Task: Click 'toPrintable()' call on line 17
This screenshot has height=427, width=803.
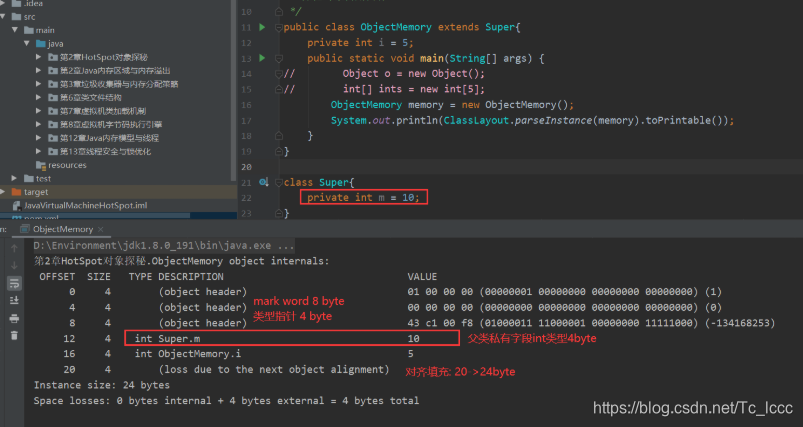Action: [684, 120]
